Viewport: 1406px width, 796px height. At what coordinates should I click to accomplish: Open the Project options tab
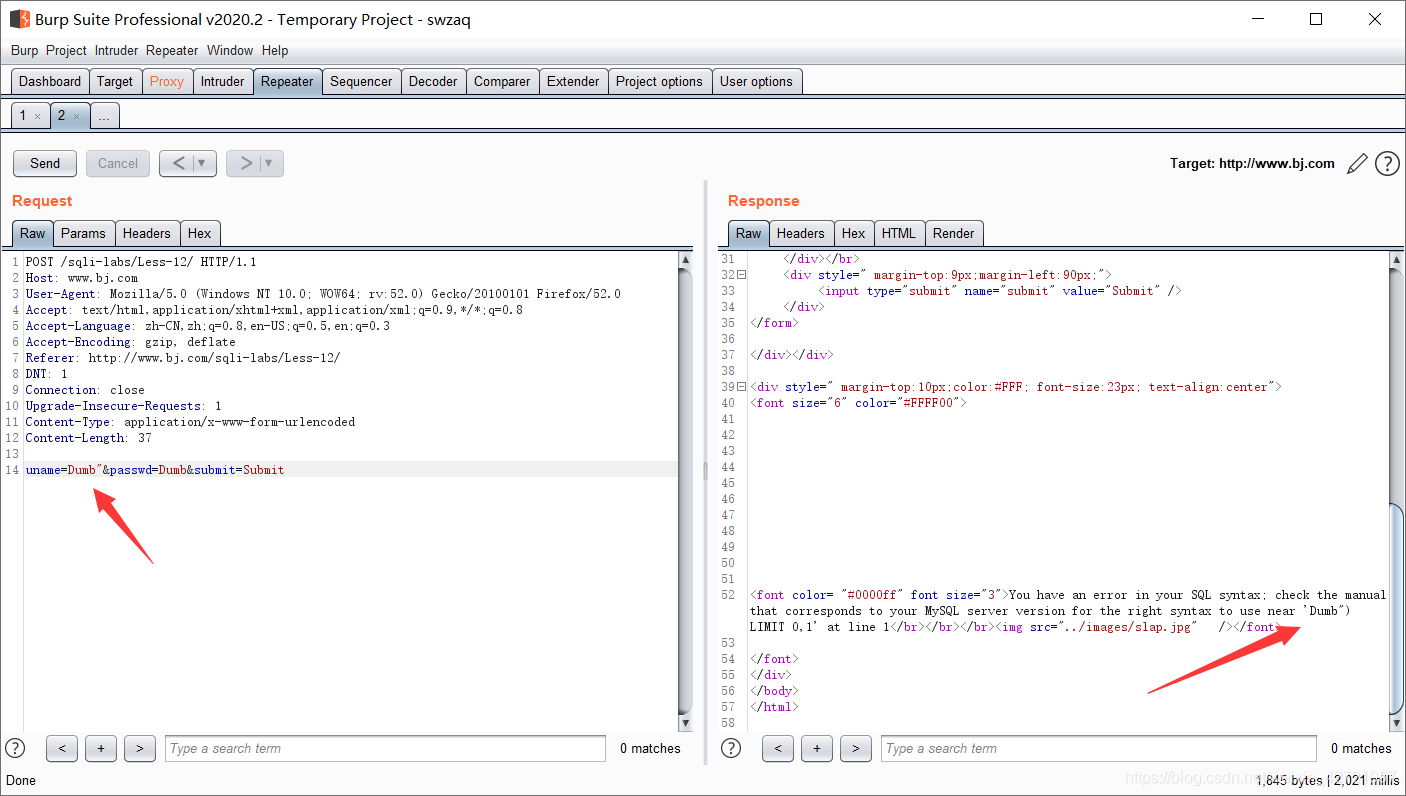659,82
